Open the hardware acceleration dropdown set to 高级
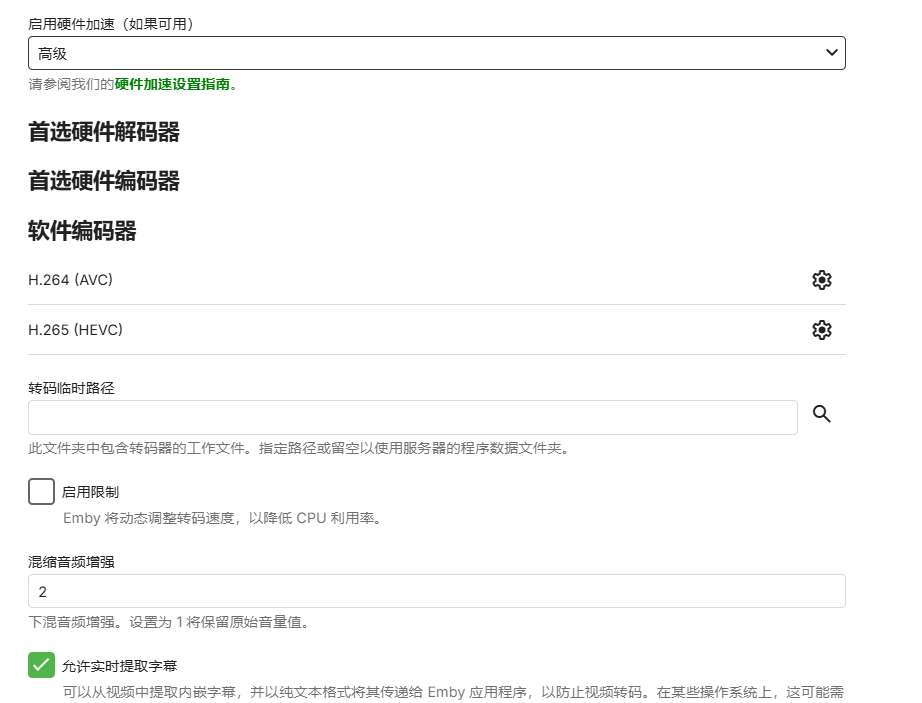 (437, 53)
